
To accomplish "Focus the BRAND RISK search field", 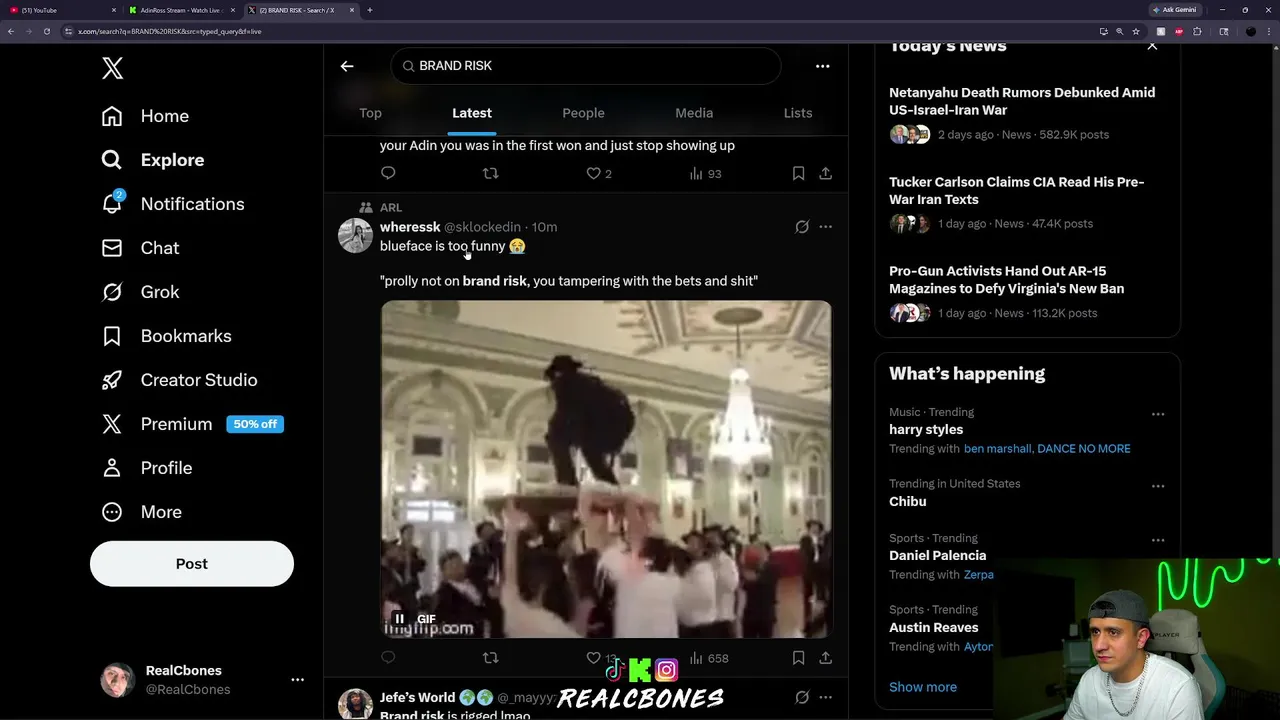I will pyautogui.click(x=586, y=66).
